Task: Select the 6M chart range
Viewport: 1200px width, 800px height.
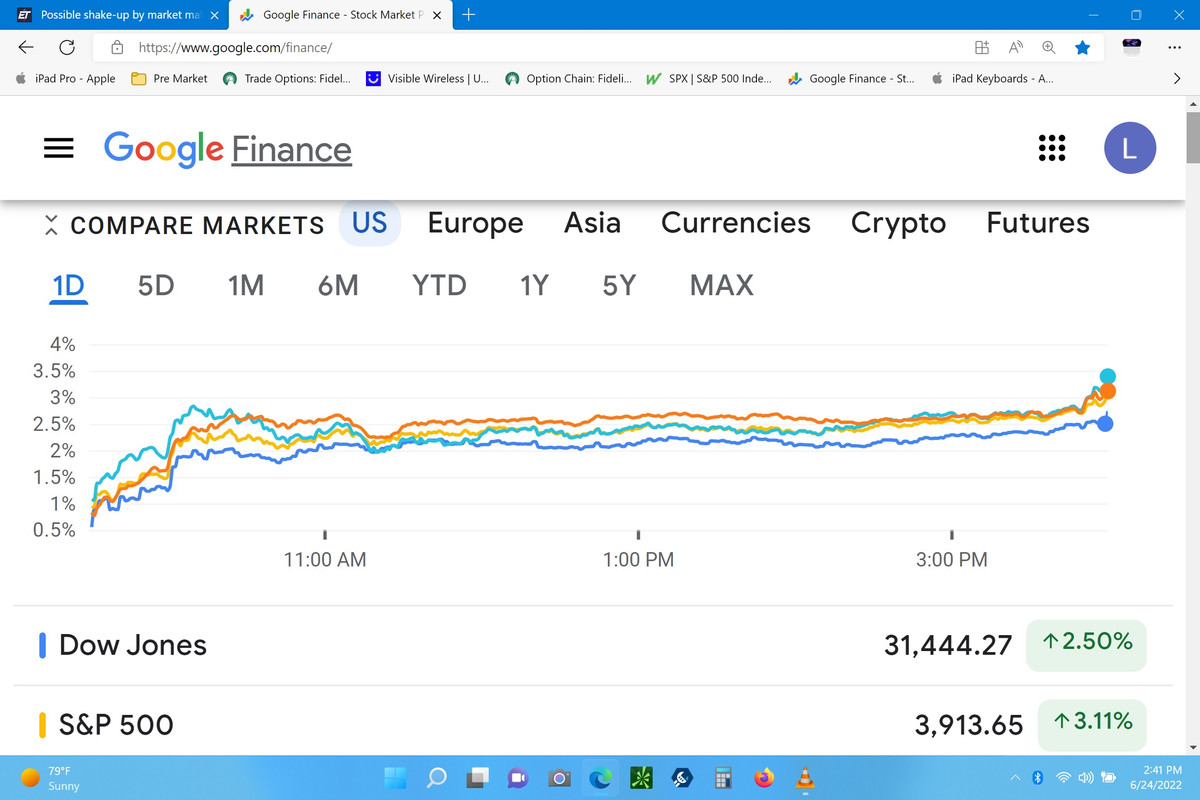Action: point(338,286)
